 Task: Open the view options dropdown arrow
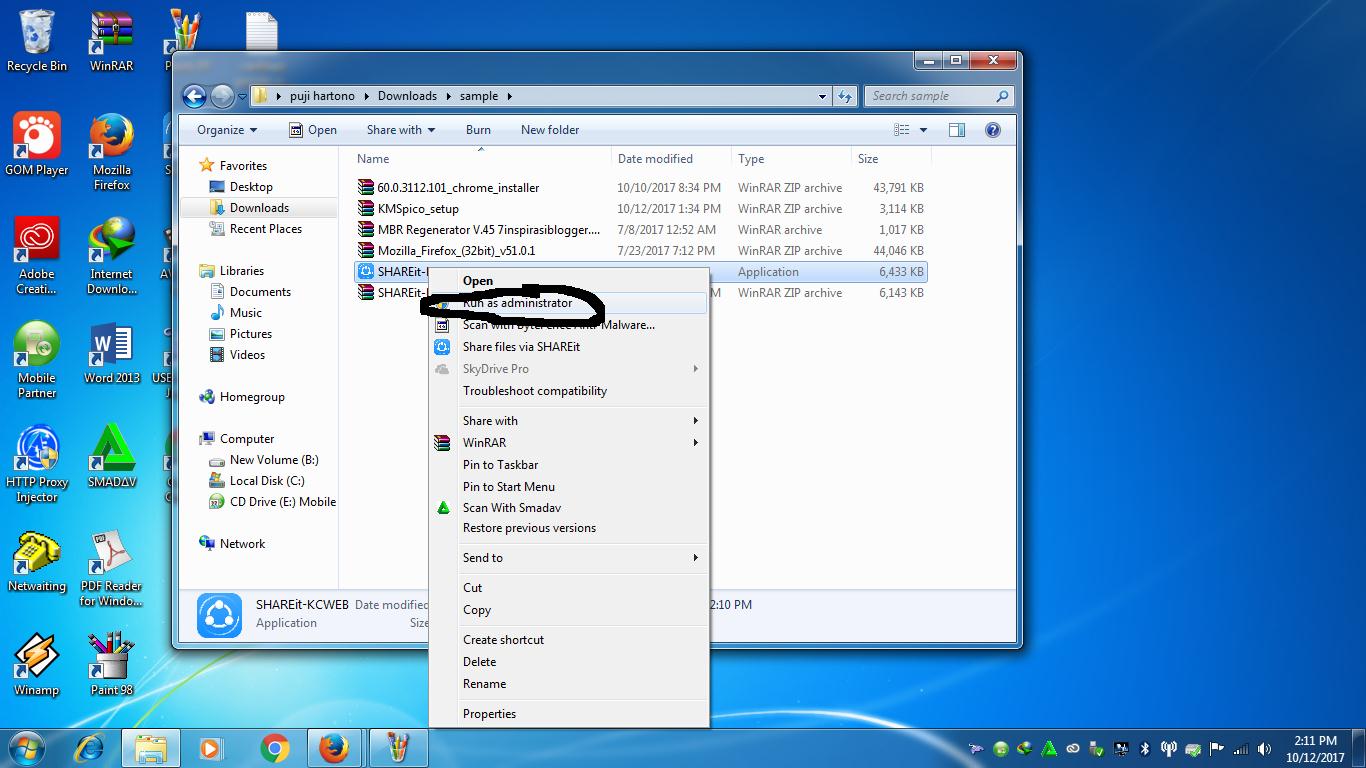[x=923, y=130]
